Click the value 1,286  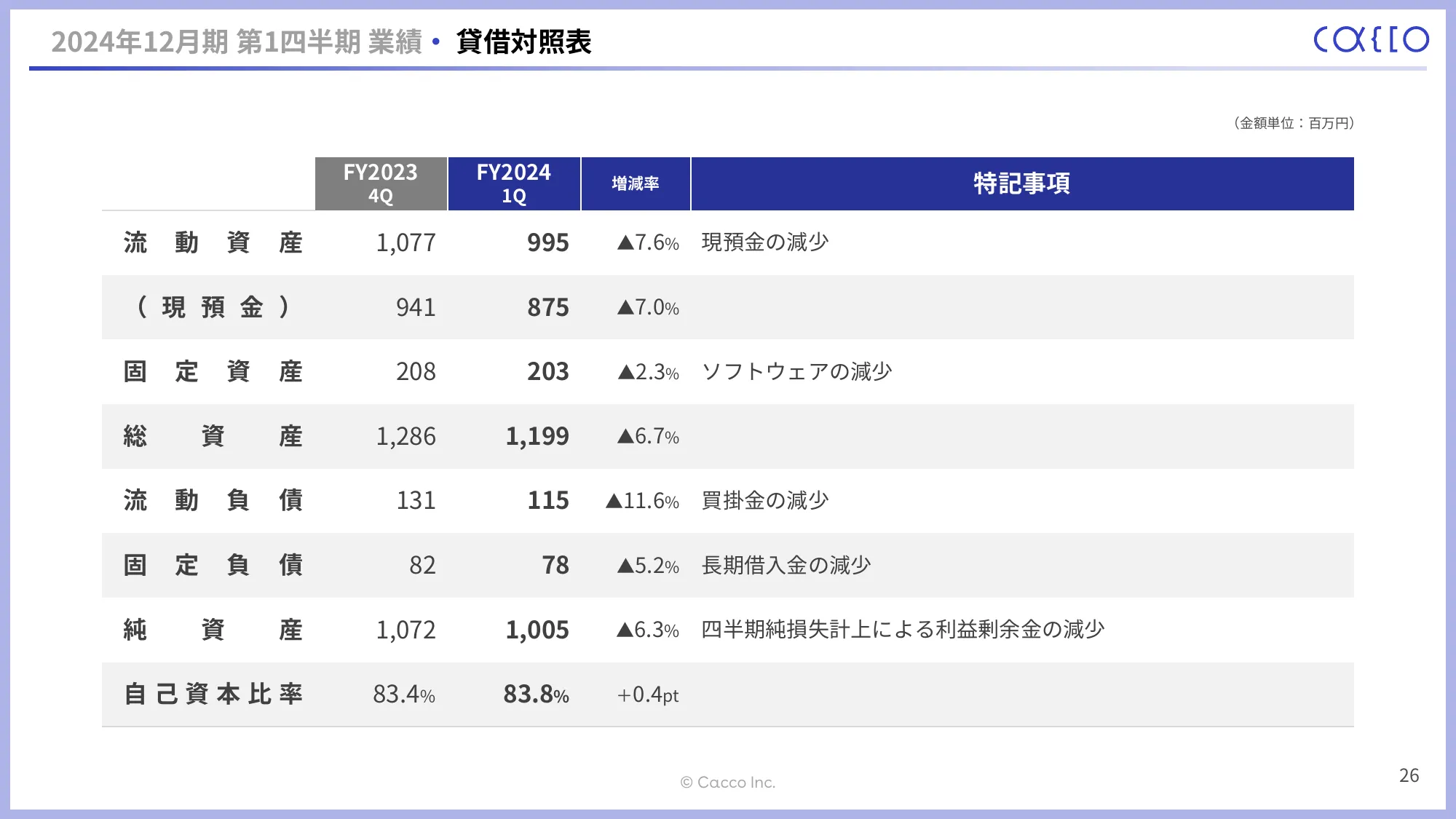tap(405, 436)
